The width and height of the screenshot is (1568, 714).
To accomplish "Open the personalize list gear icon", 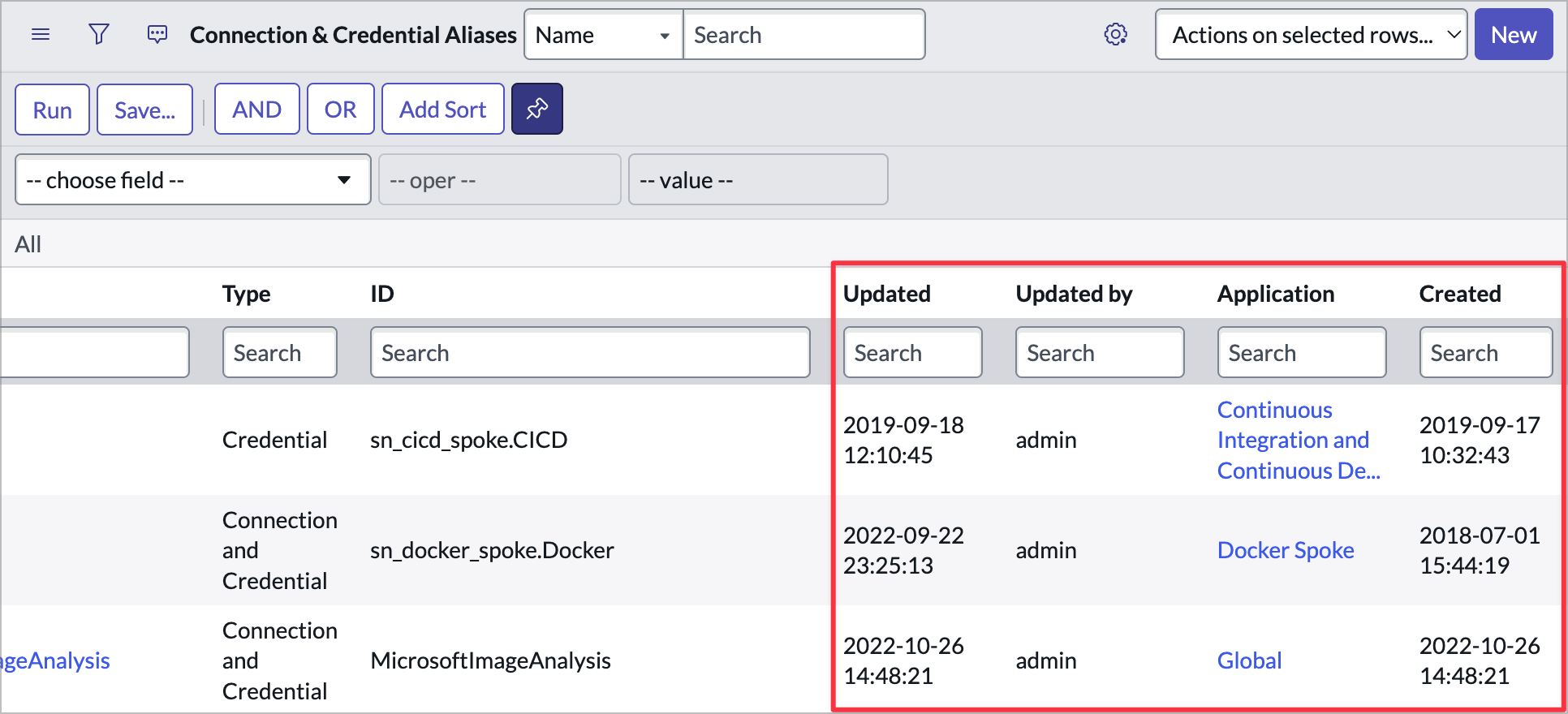I will click(x=1116, y=35).
